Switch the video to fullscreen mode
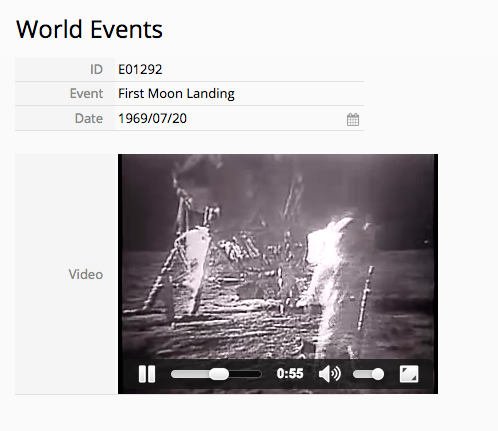 pyautogui.click(x=409, y=374)
